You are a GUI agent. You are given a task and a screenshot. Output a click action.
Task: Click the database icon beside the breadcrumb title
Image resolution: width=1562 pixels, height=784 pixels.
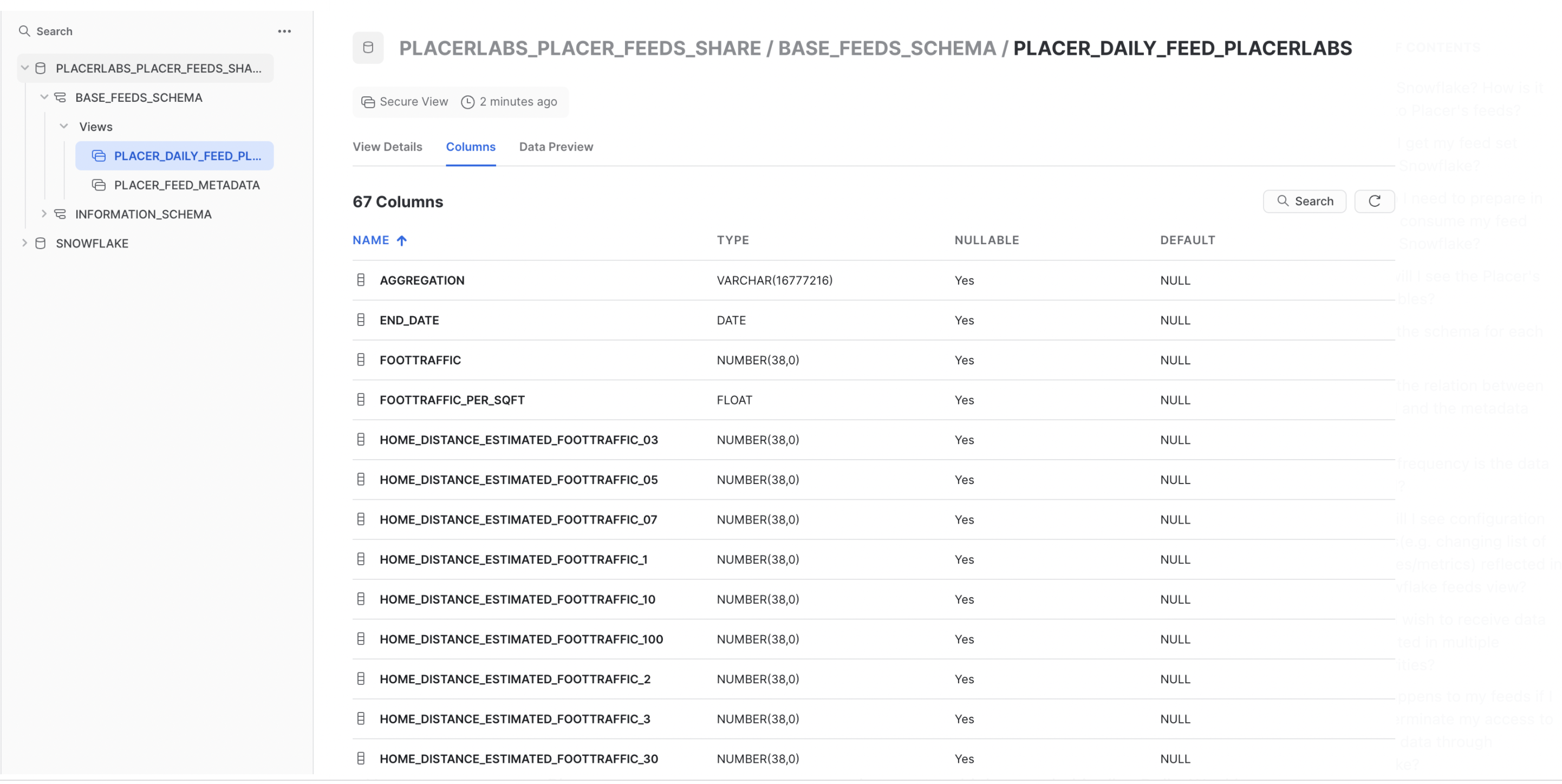tap(368, 48)
